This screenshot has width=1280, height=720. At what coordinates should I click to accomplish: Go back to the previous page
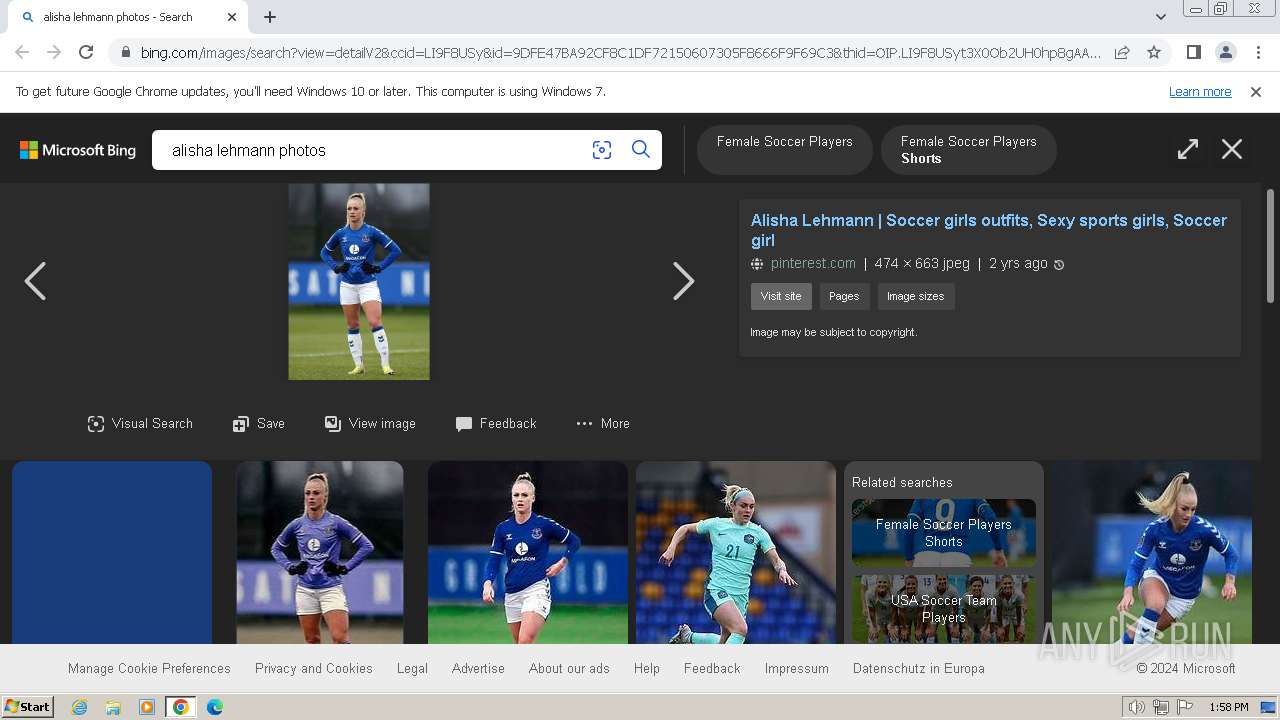click(22, 52)
